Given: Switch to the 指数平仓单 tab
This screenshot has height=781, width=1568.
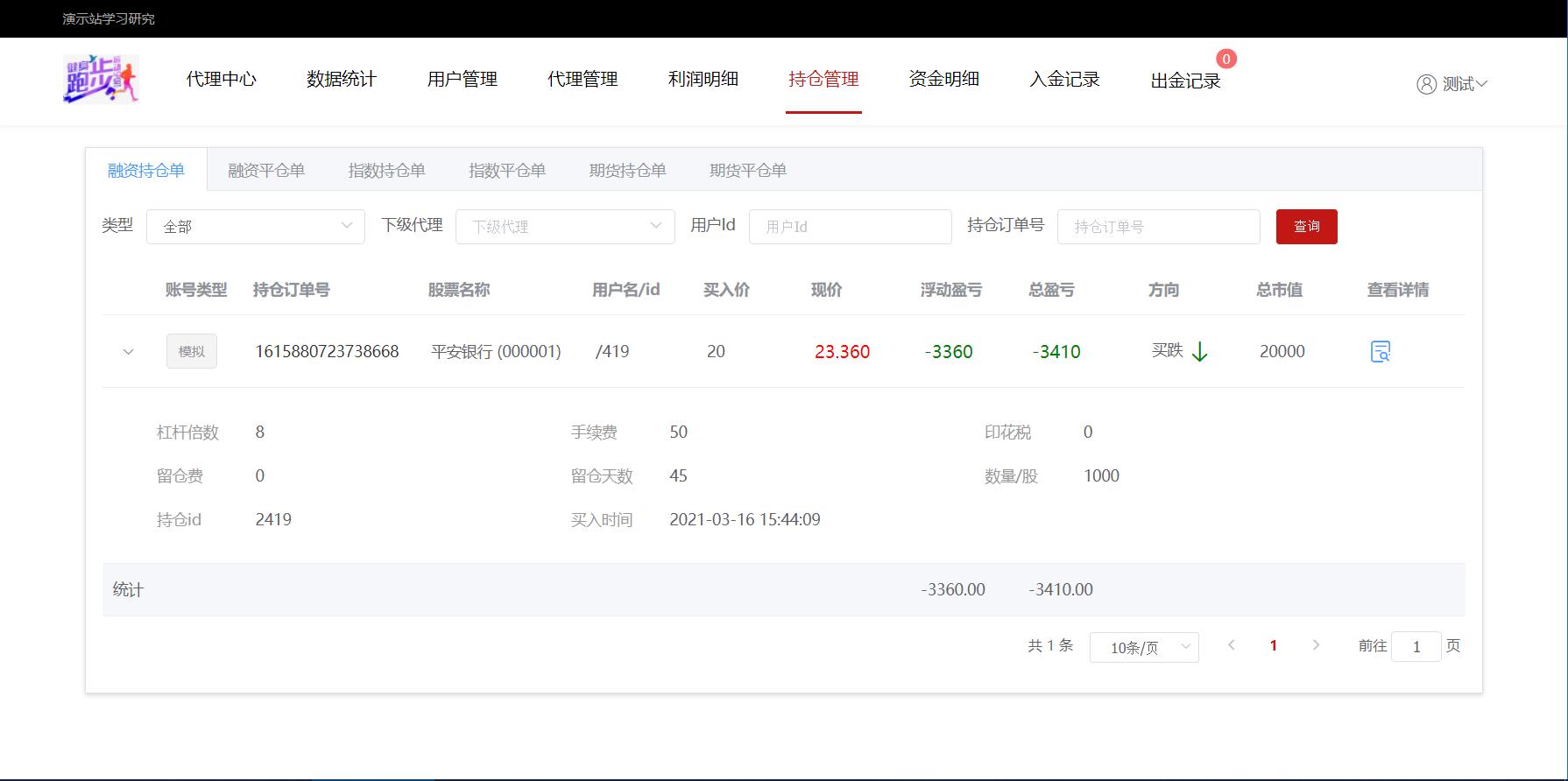Looking at the screenshot, I should tap(507, 170).
